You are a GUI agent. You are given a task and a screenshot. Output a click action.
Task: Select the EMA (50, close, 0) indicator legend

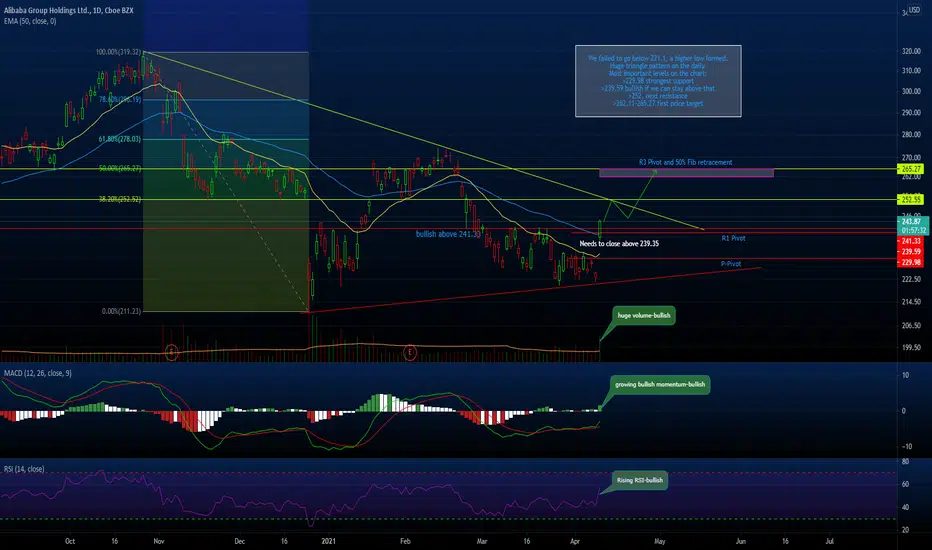tap(30, 21)
